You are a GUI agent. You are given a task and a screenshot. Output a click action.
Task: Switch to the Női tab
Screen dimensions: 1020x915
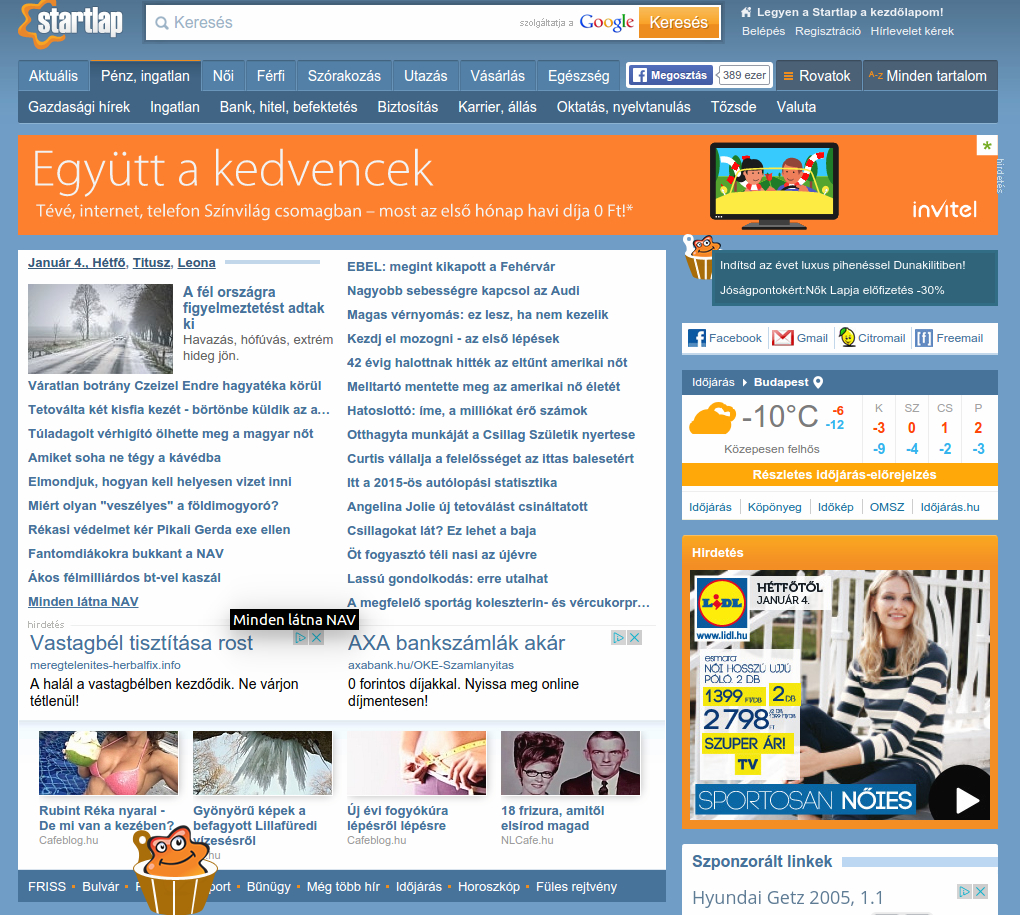click(223, 76)
